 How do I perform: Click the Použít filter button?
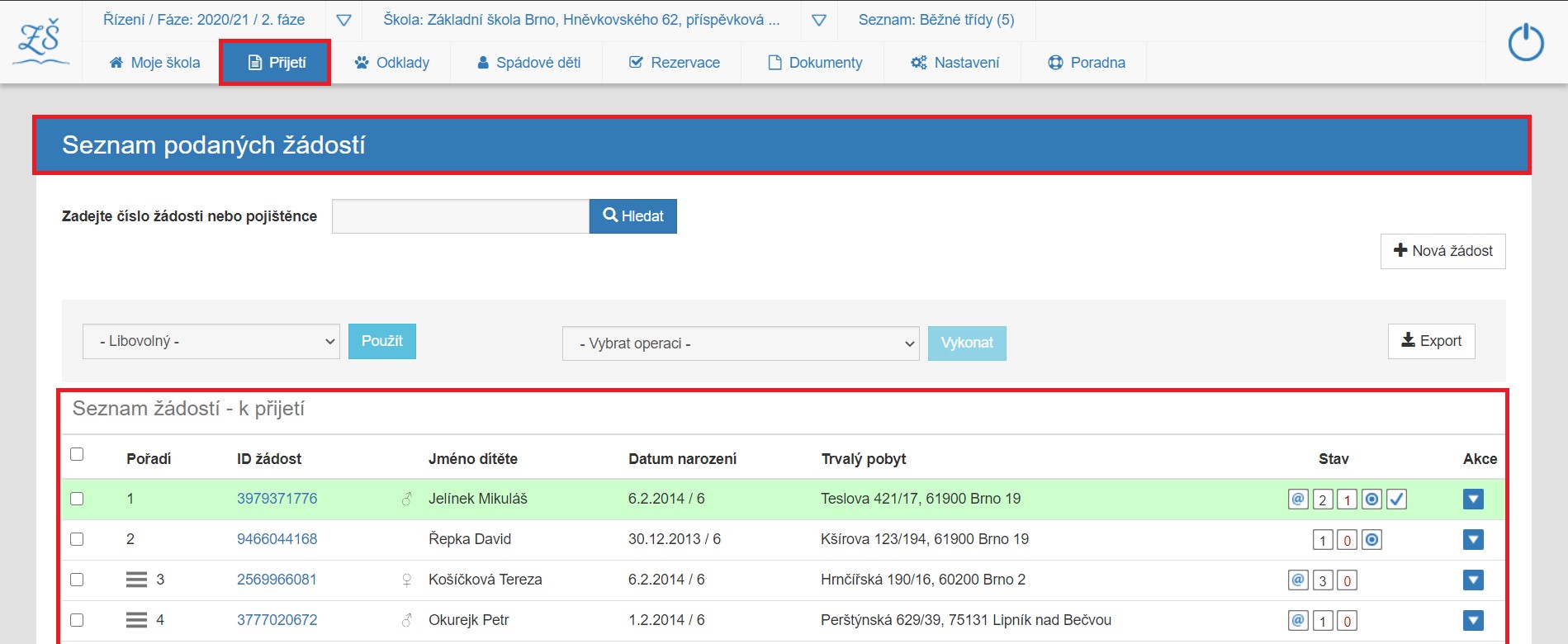382,342
